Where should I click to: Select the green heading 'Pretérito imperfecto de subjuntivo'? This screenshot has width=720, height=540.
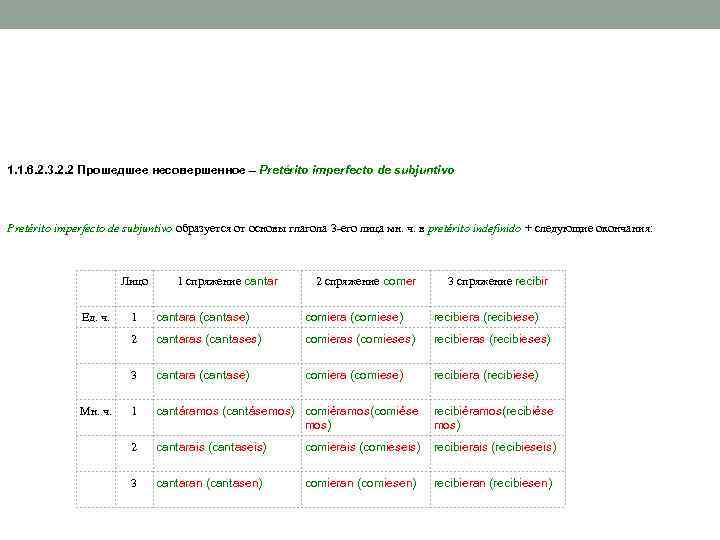coord(357,170)
